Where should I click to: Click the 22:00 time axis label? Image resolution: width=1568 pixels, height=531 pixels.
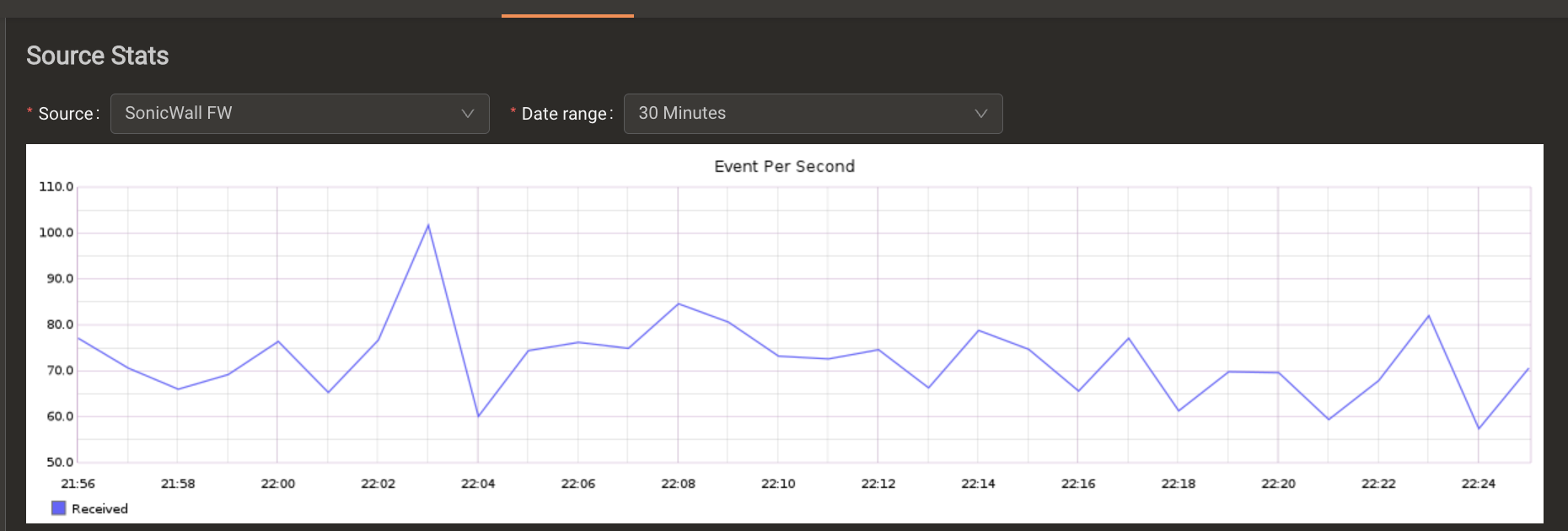point(278,484)
